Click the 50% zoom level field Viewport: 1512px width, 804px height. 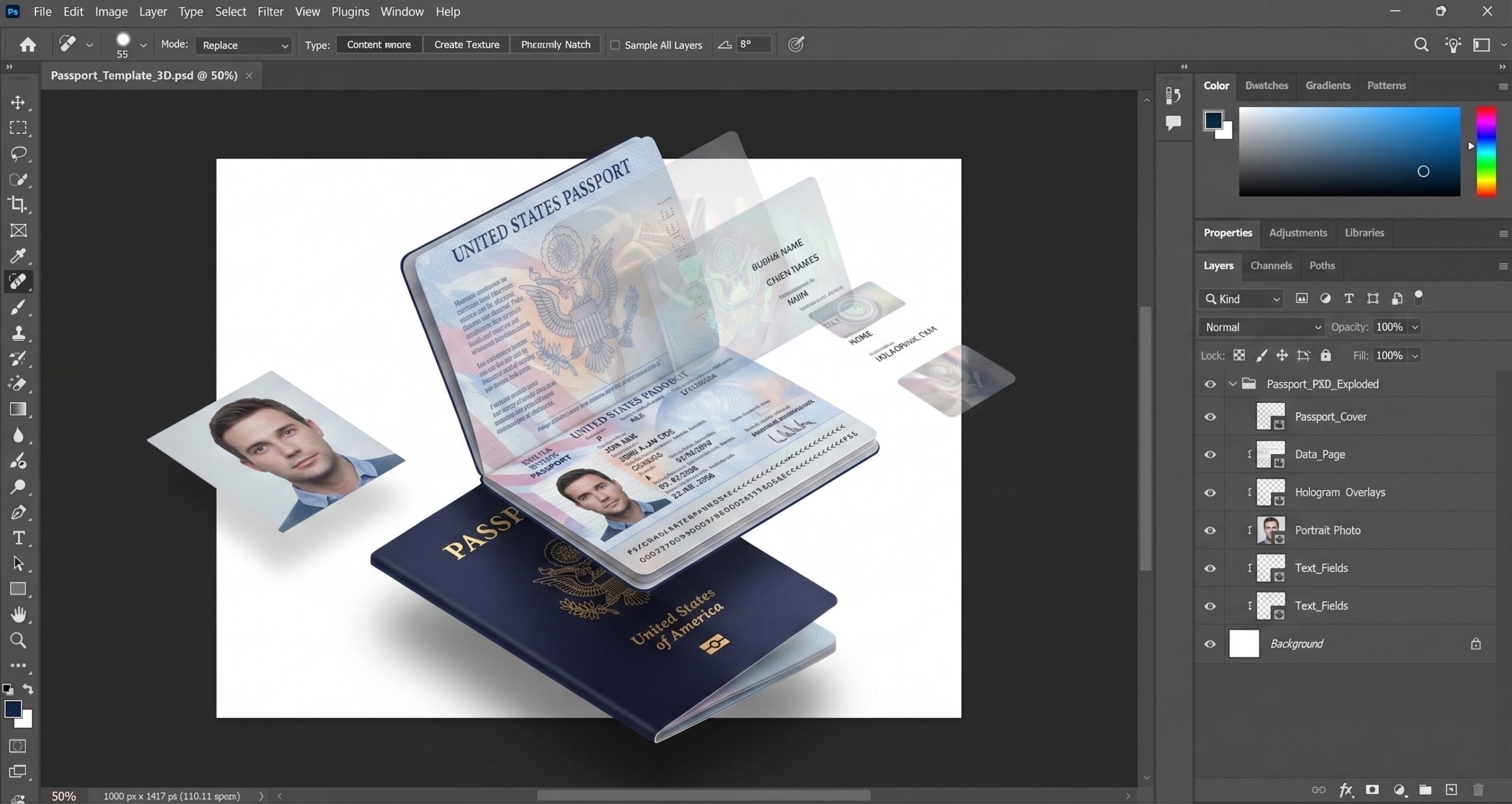[64, 796]
